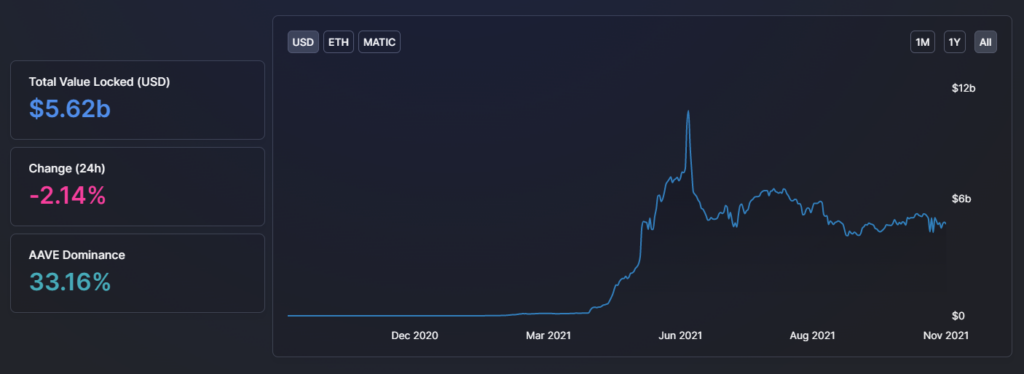1024x374 pixels.
Task: Click the 33.16% dominance figure
Action: (x=70, y=282)
